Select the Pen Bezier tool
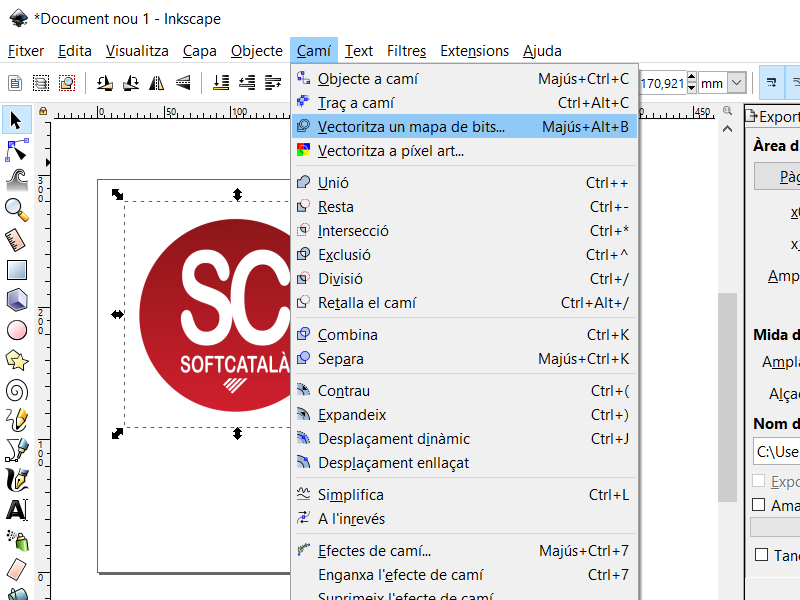Image resolution: width=800 pixels, height=600 pixels. pos(17,450)
